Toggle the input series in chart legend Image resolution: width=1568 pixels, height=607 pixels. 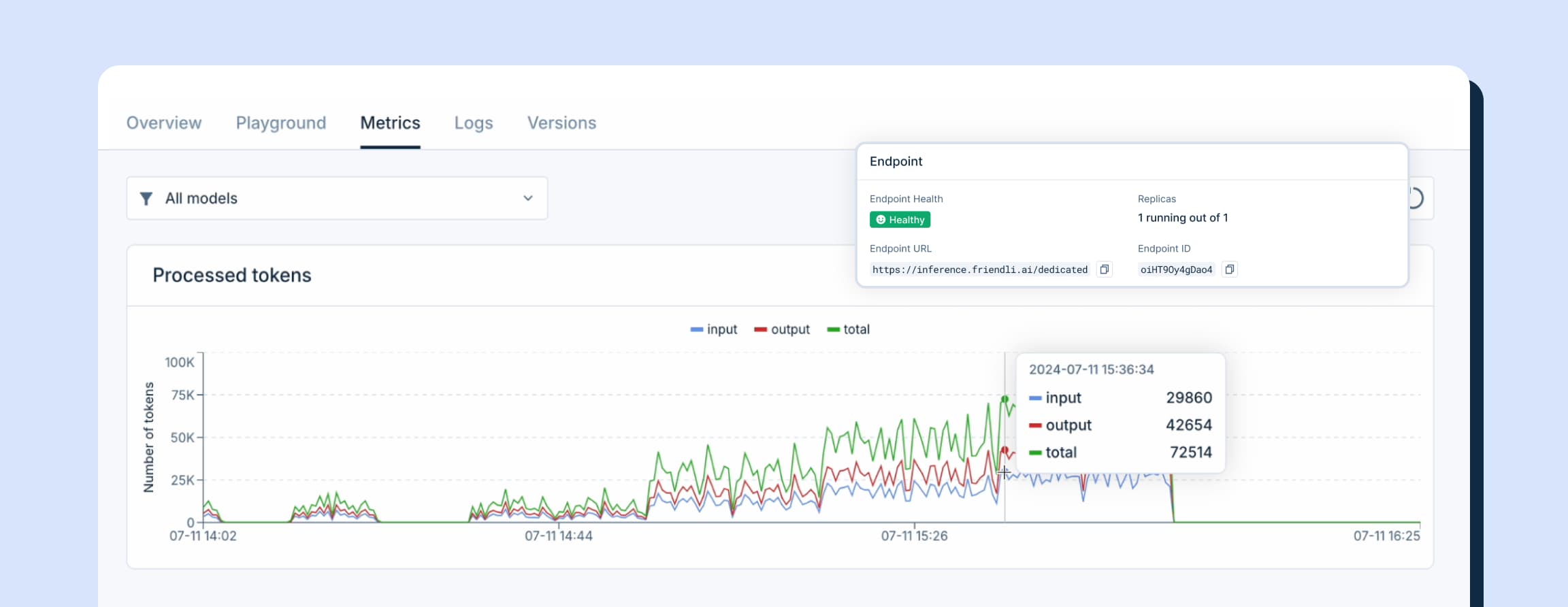(713, 329)
